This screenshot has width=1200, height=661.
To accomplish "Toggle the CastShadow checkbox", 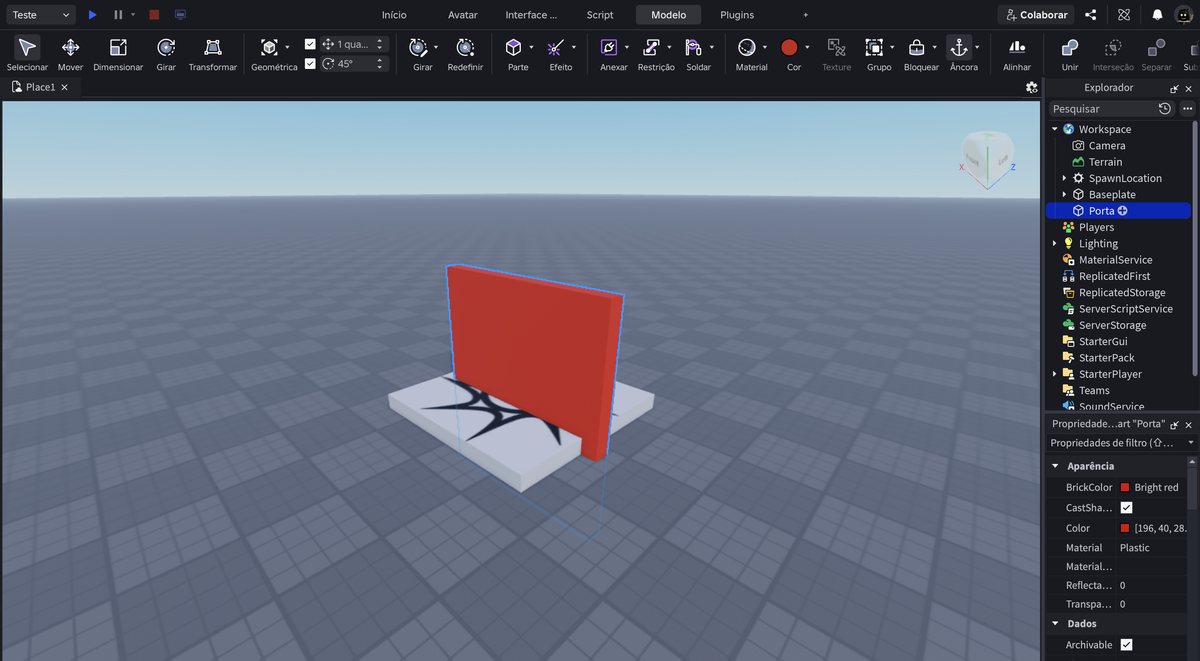I will pos(1126,508).
